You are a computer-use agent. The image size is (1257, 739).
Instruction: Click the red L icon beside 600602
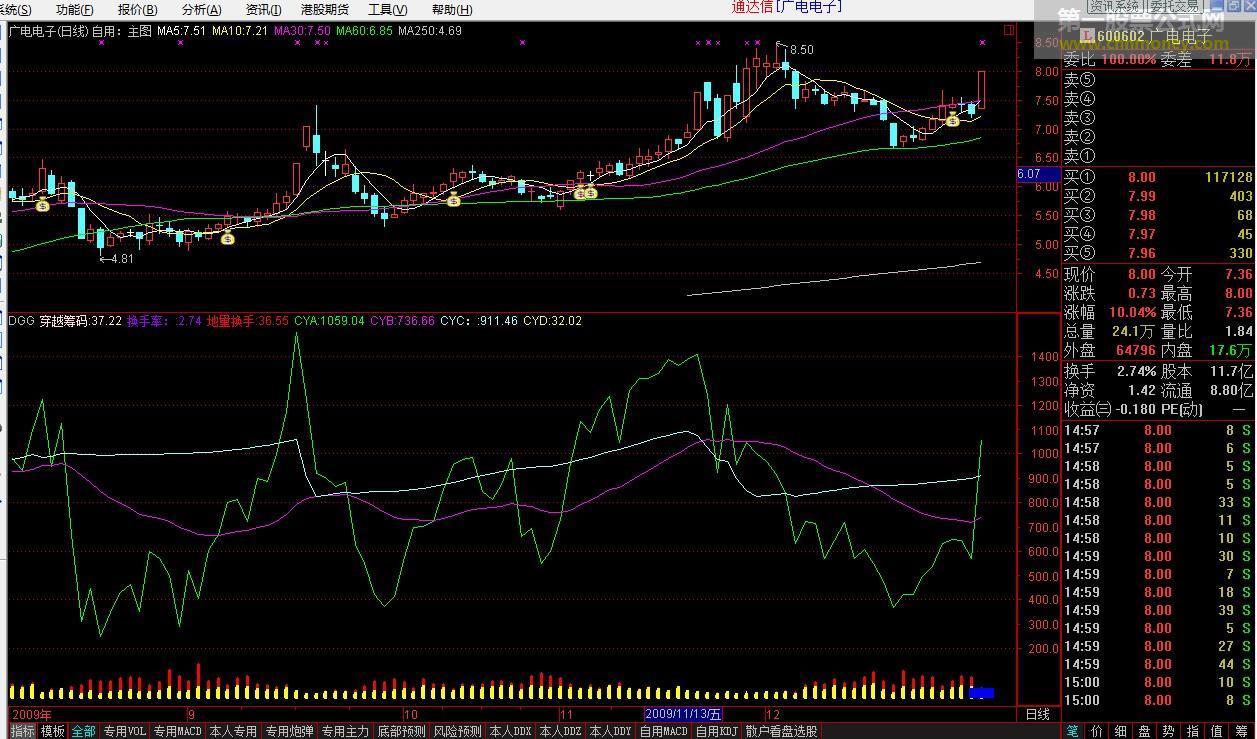[1087, 37]
